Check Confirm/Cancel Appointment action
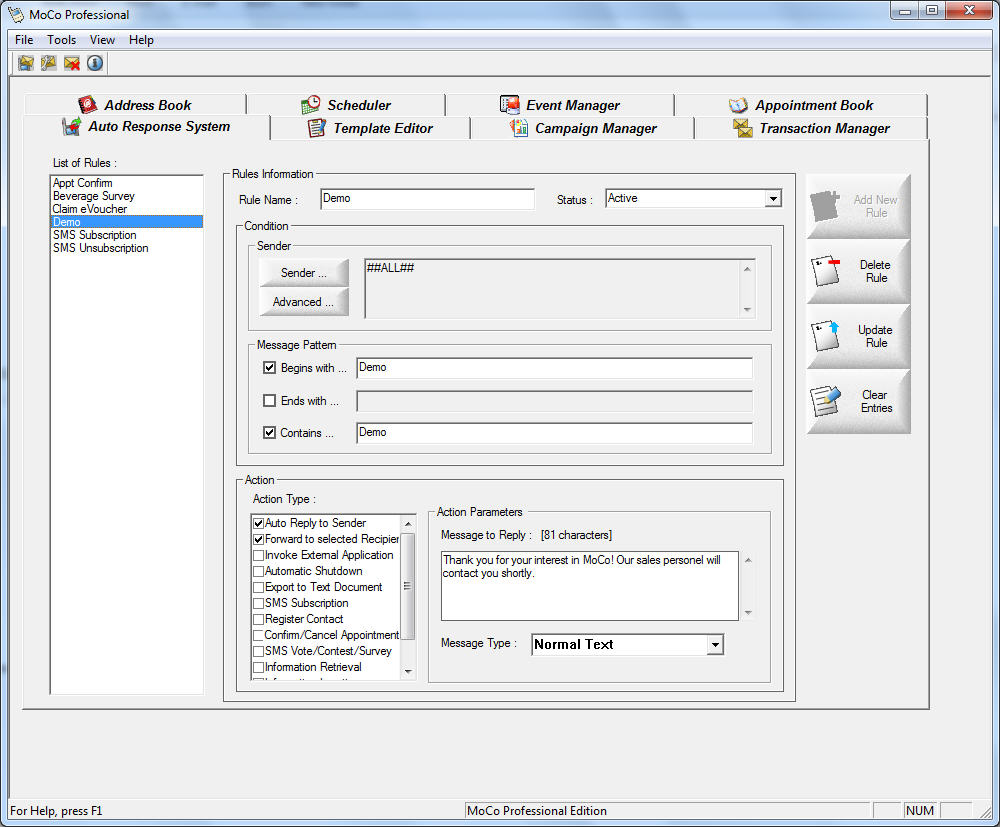Viewport: 1000px width, 827px height. click(258, 635)
